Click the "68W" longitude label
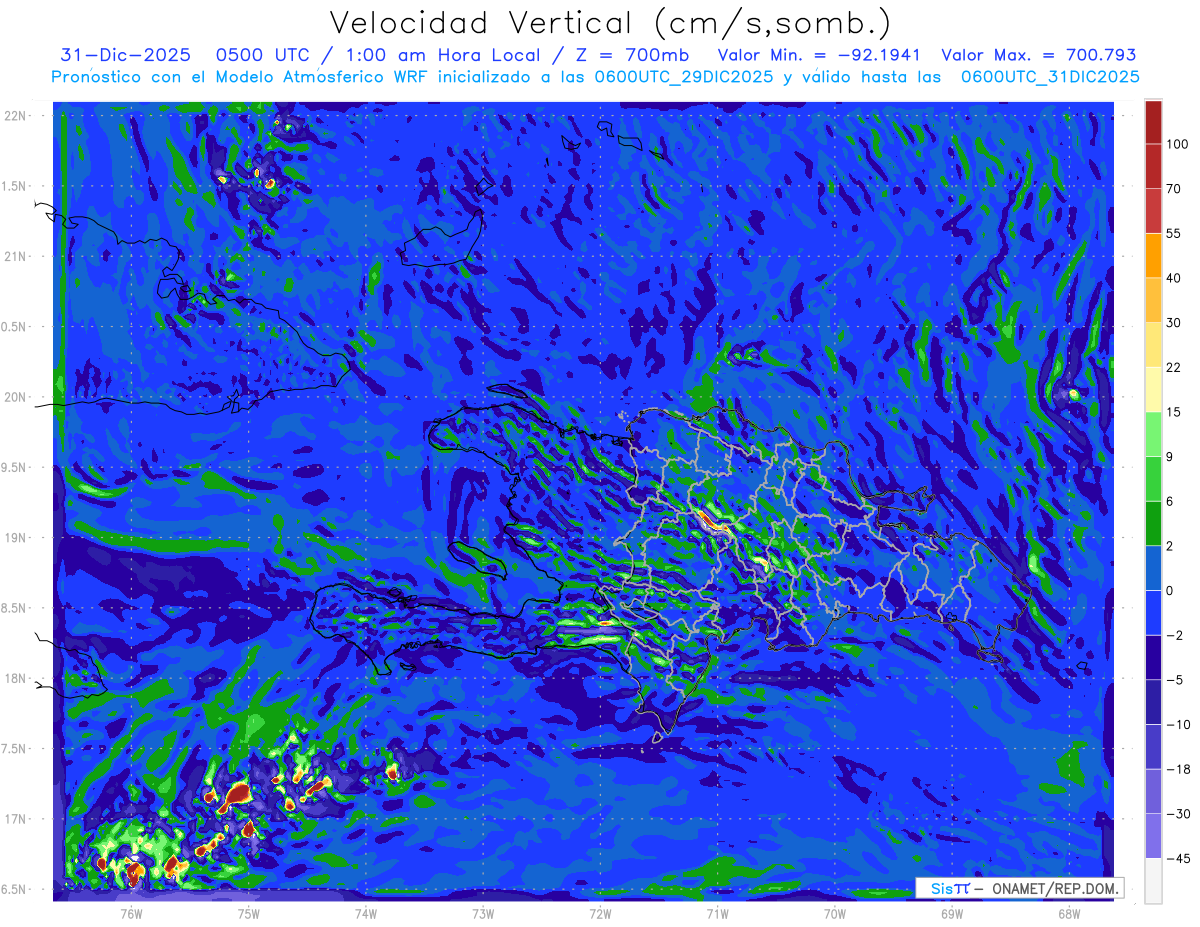 [x=1069, y=913]
